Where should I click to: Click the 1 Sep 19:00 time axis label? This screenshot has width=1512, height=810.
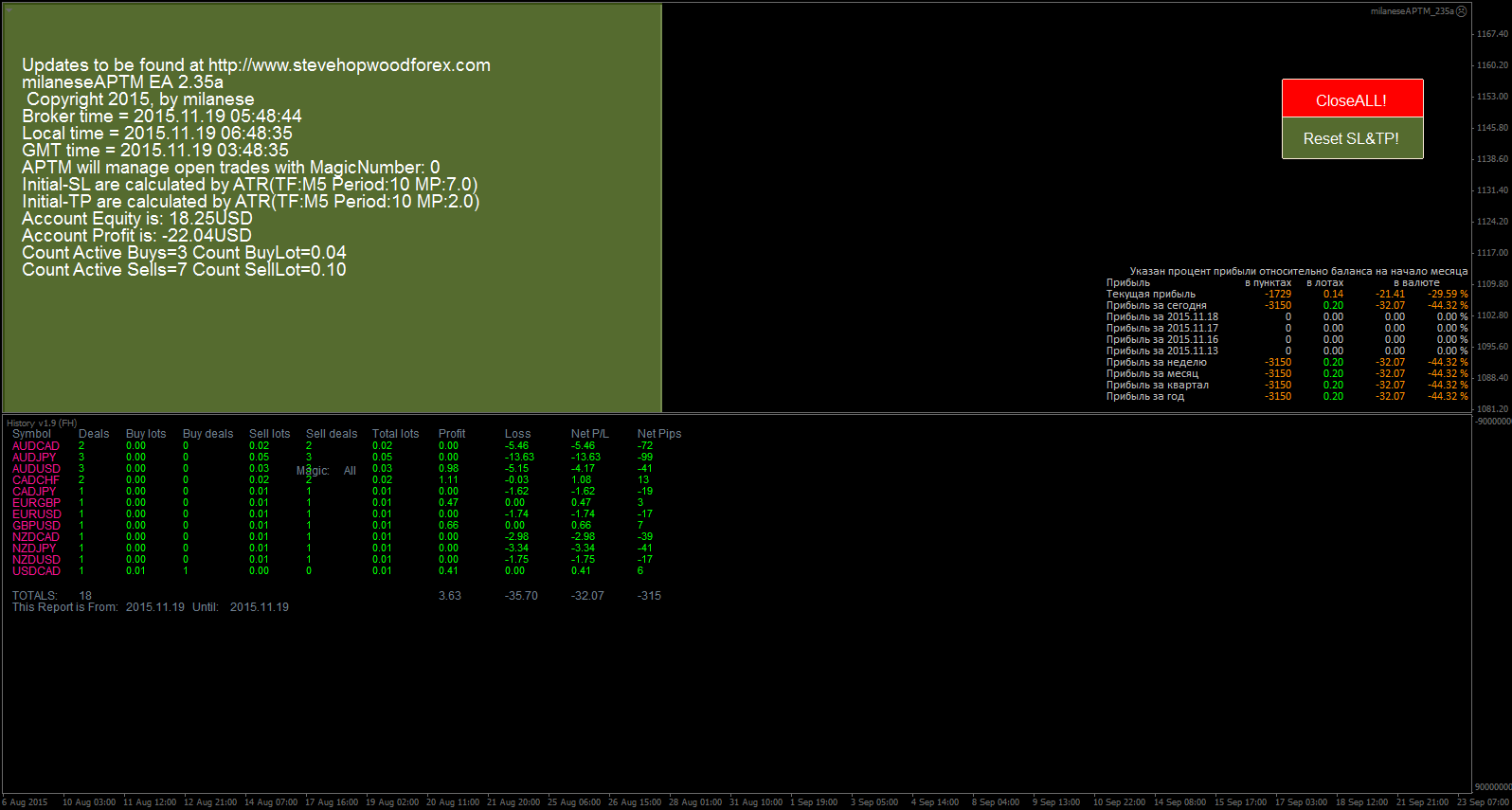[814, 802]
